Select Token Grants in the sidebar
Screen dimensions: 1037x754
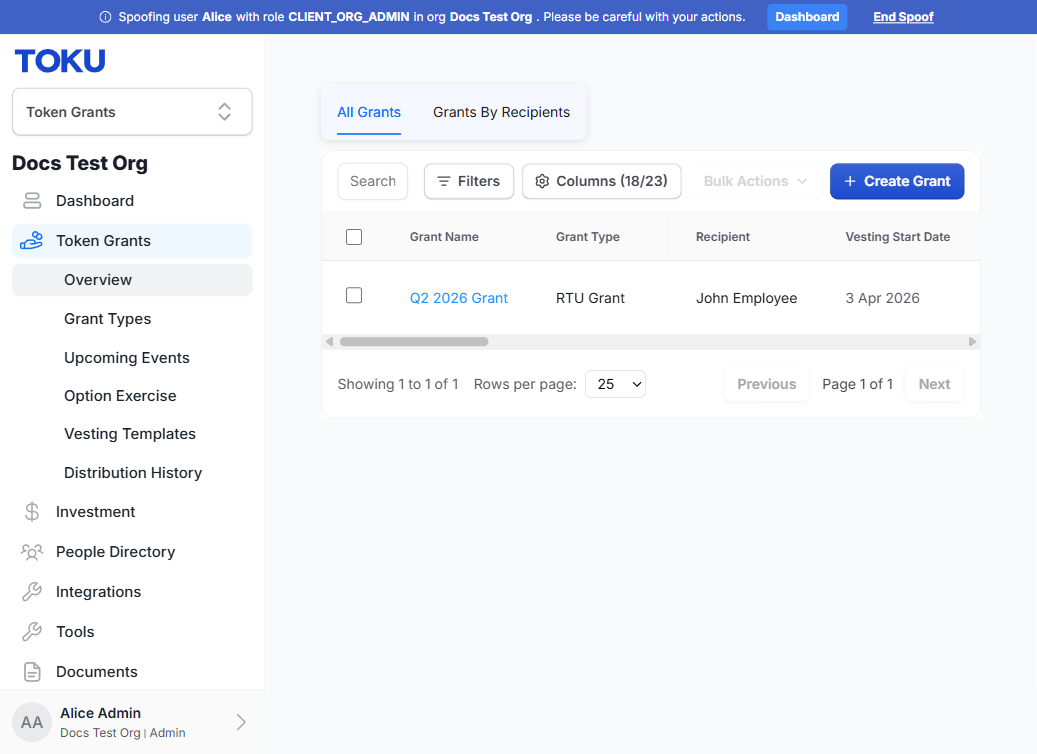tap(132, 241)
